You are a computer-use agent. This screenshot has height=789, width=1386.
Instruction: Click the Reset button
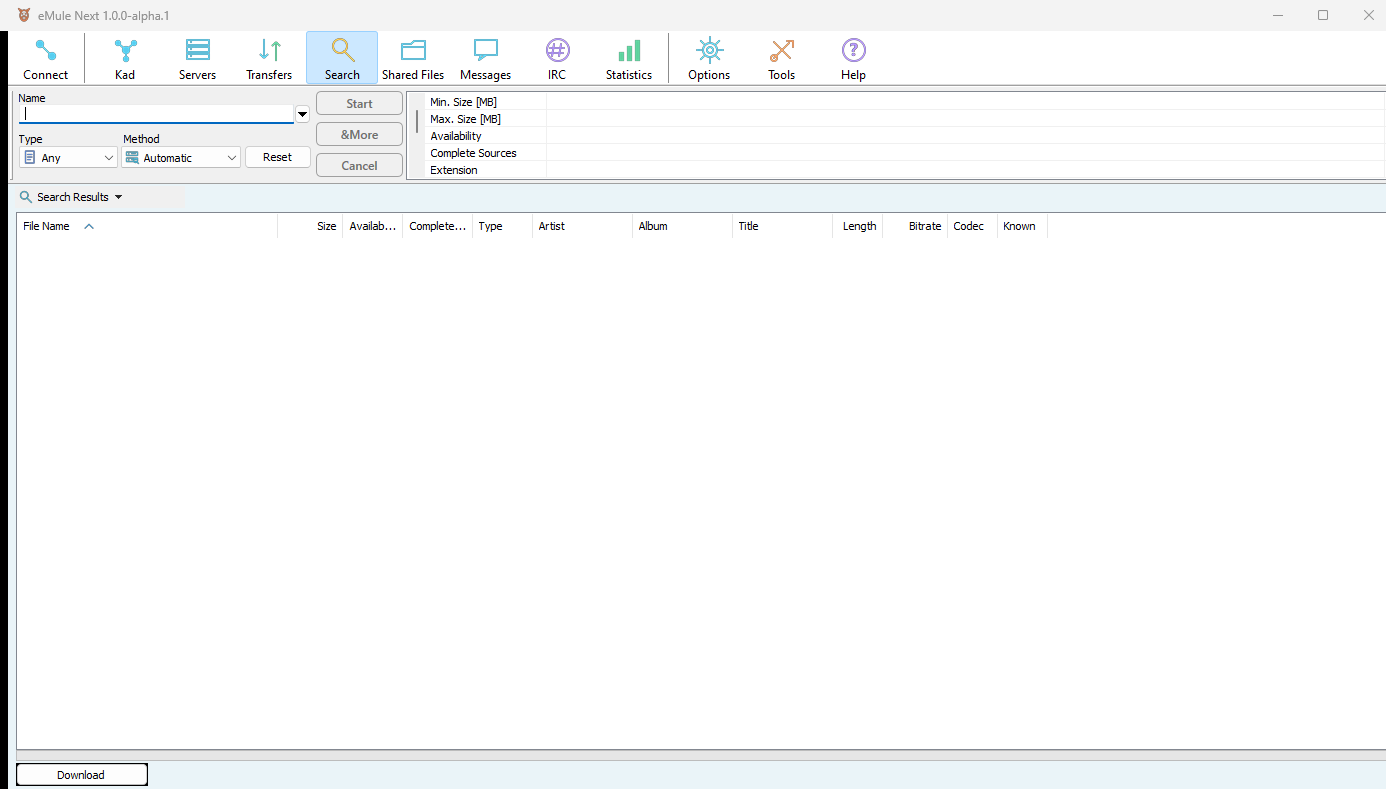278,157
